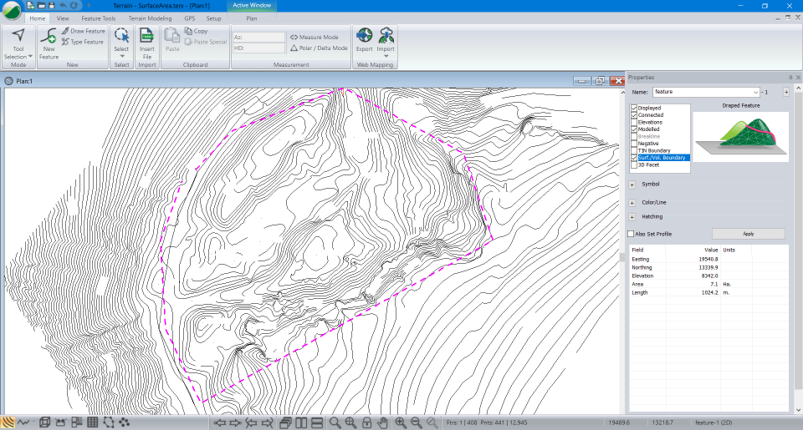Click the profile line icon in bottom toolbar
Viewport: 803px width, 430px height.
pos(23,423)
